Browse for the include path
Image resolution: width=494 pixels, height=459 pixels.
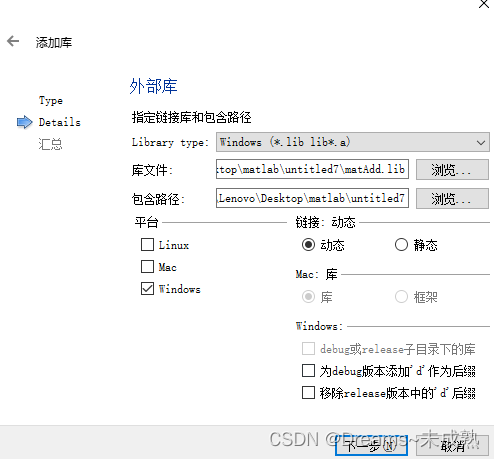[452, 199]
